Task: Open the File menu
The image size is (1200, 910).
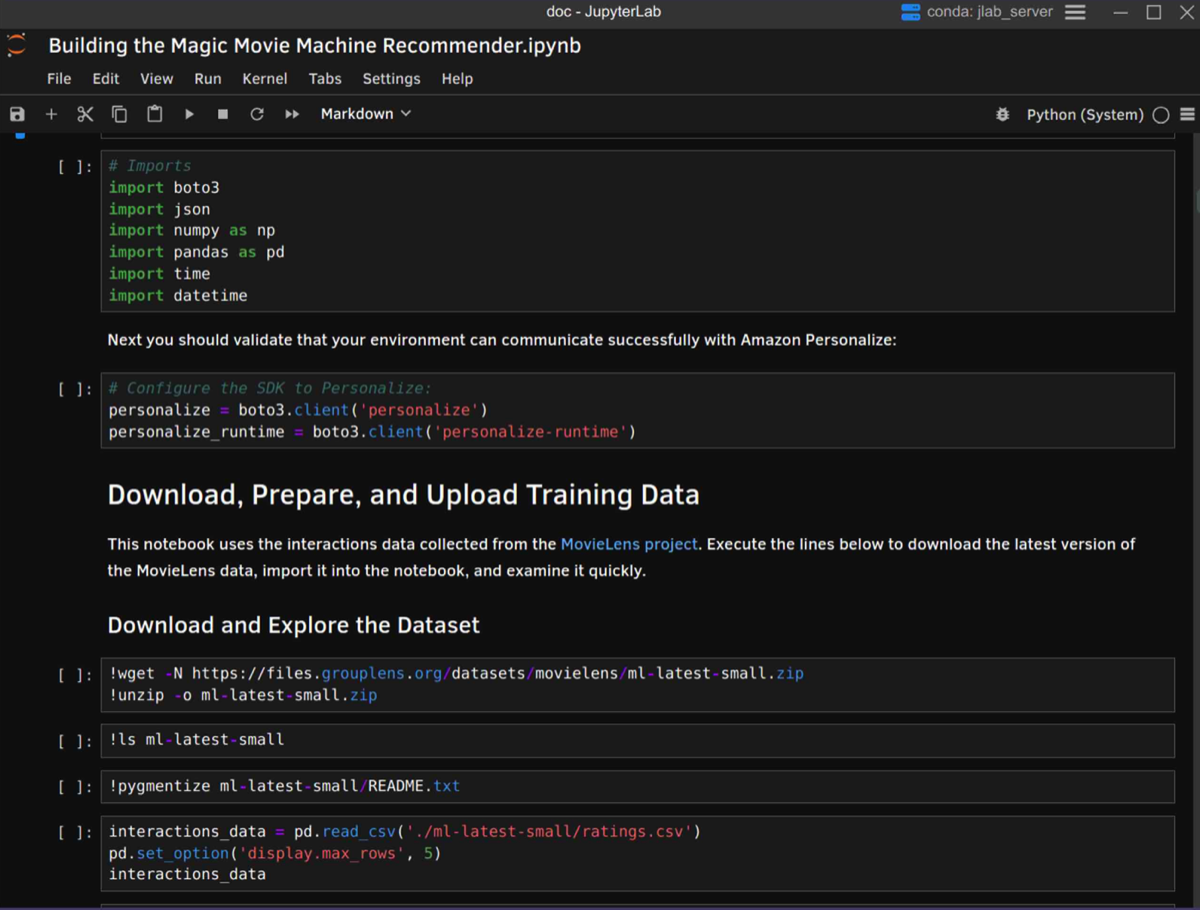Action: (x=59, y=79)
